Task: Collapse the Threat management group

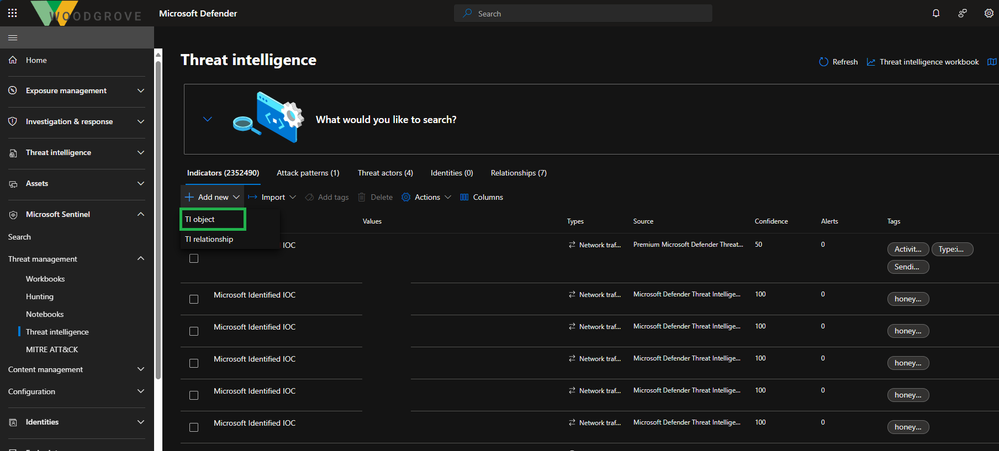Action: pos(141,259)
